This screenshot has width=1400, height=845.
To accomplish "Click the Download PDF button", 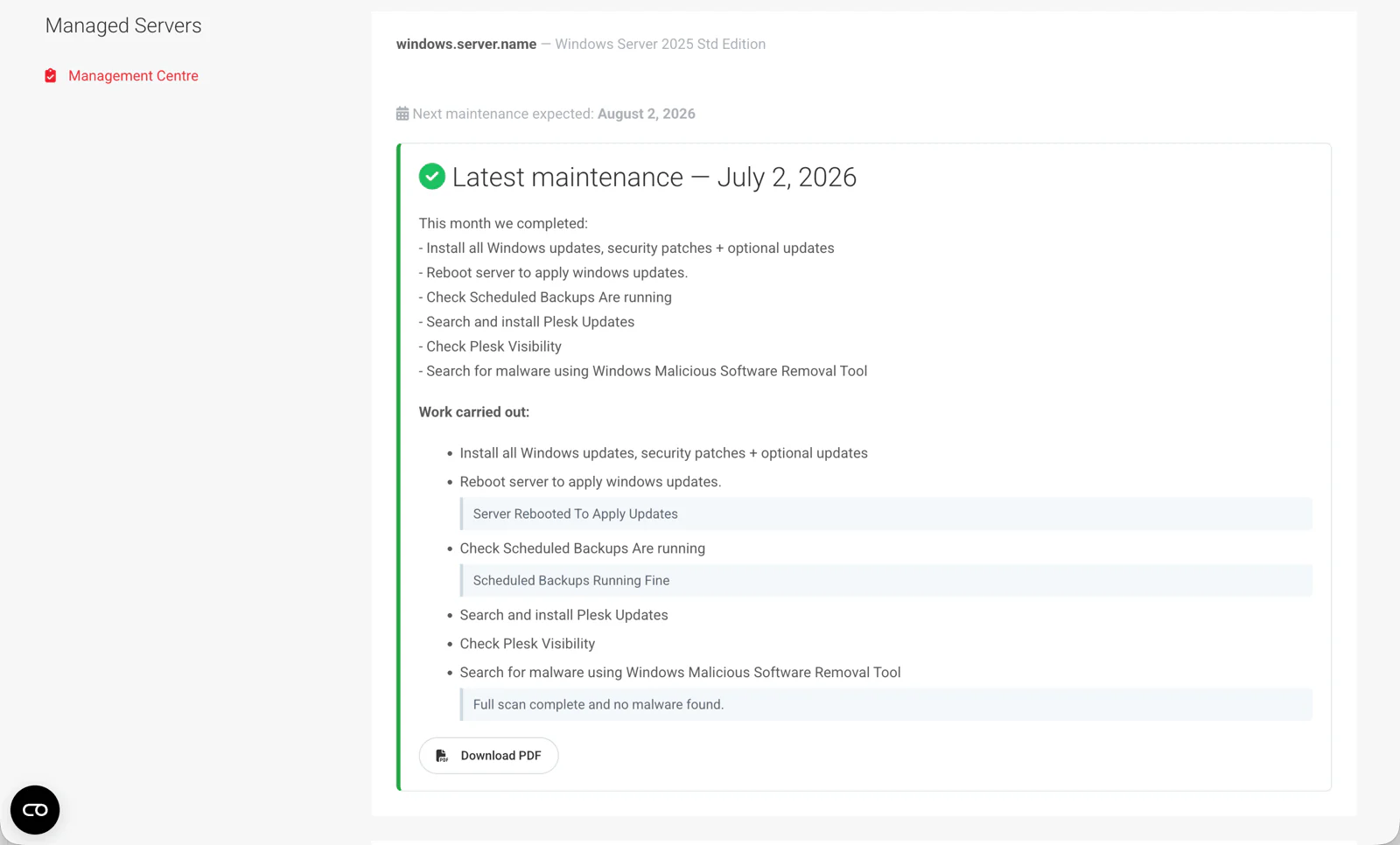I will click(488, 756).
